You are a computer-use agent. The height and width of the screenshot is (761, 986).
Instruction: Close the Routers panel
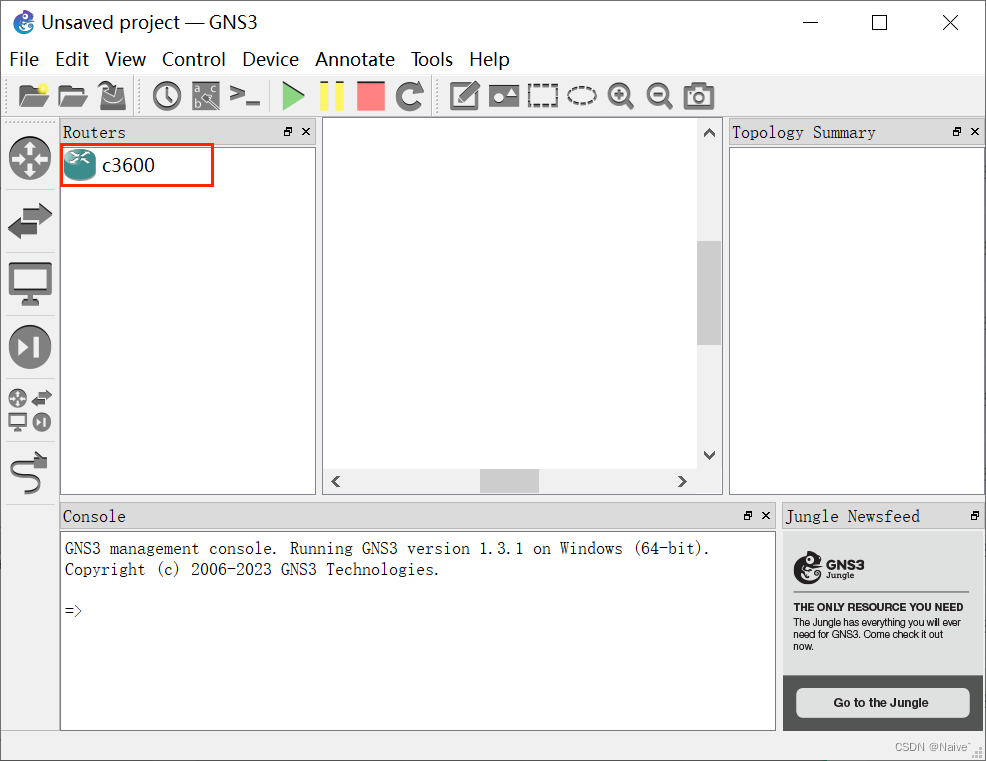306,131
